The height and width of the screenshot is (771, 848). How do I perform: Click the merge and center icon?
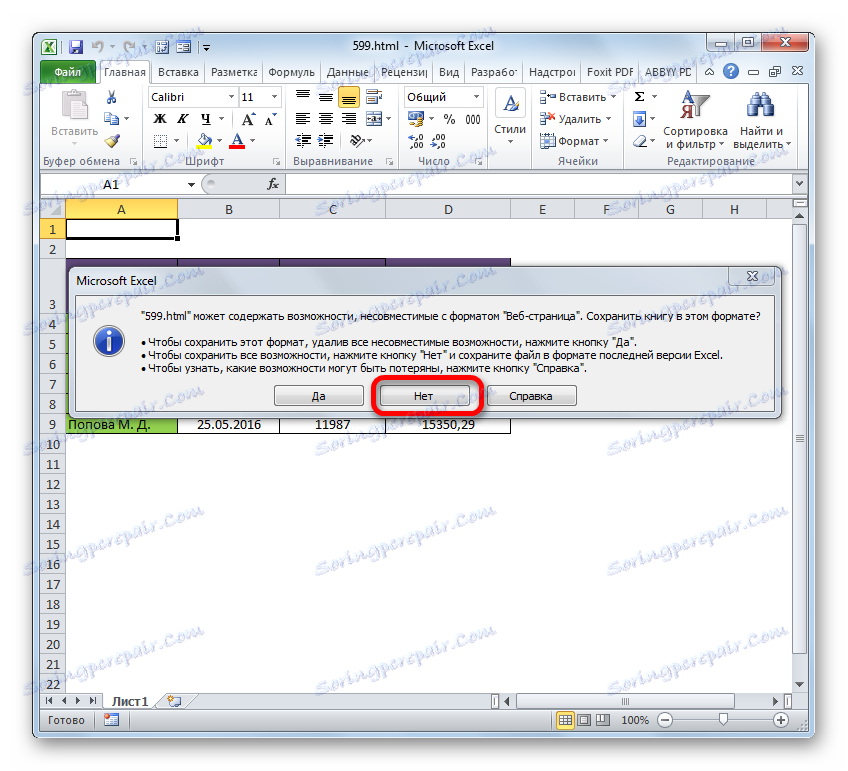click(374, 118)
